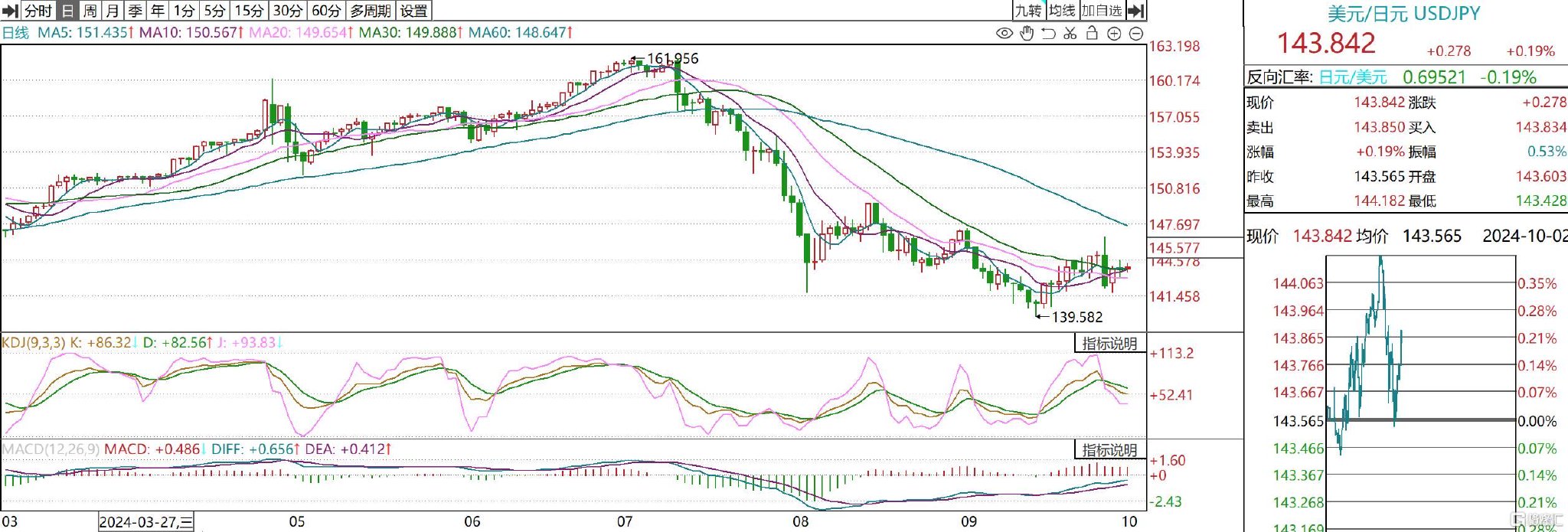This screenshot has height=532, width=1568.
Task: Toggle the 均线 moving average lines
Action: (1062, 11)
